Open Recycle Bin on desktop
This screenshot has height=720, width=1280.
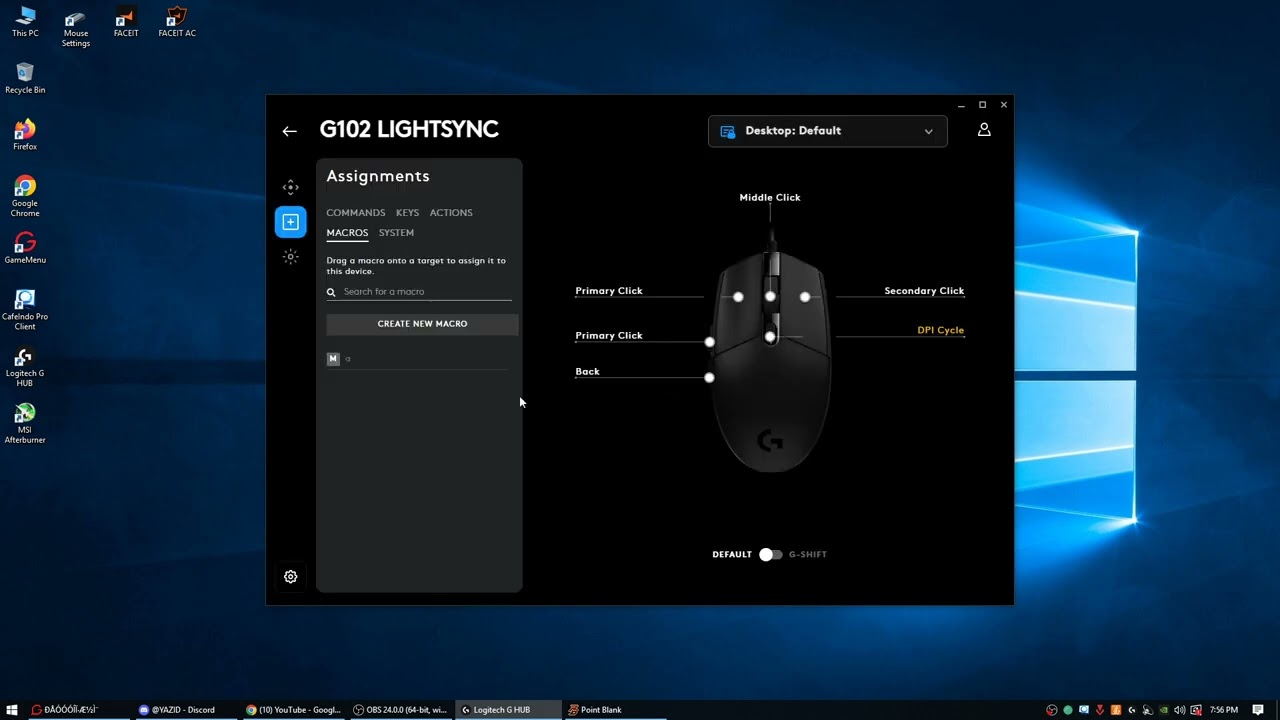25,78
